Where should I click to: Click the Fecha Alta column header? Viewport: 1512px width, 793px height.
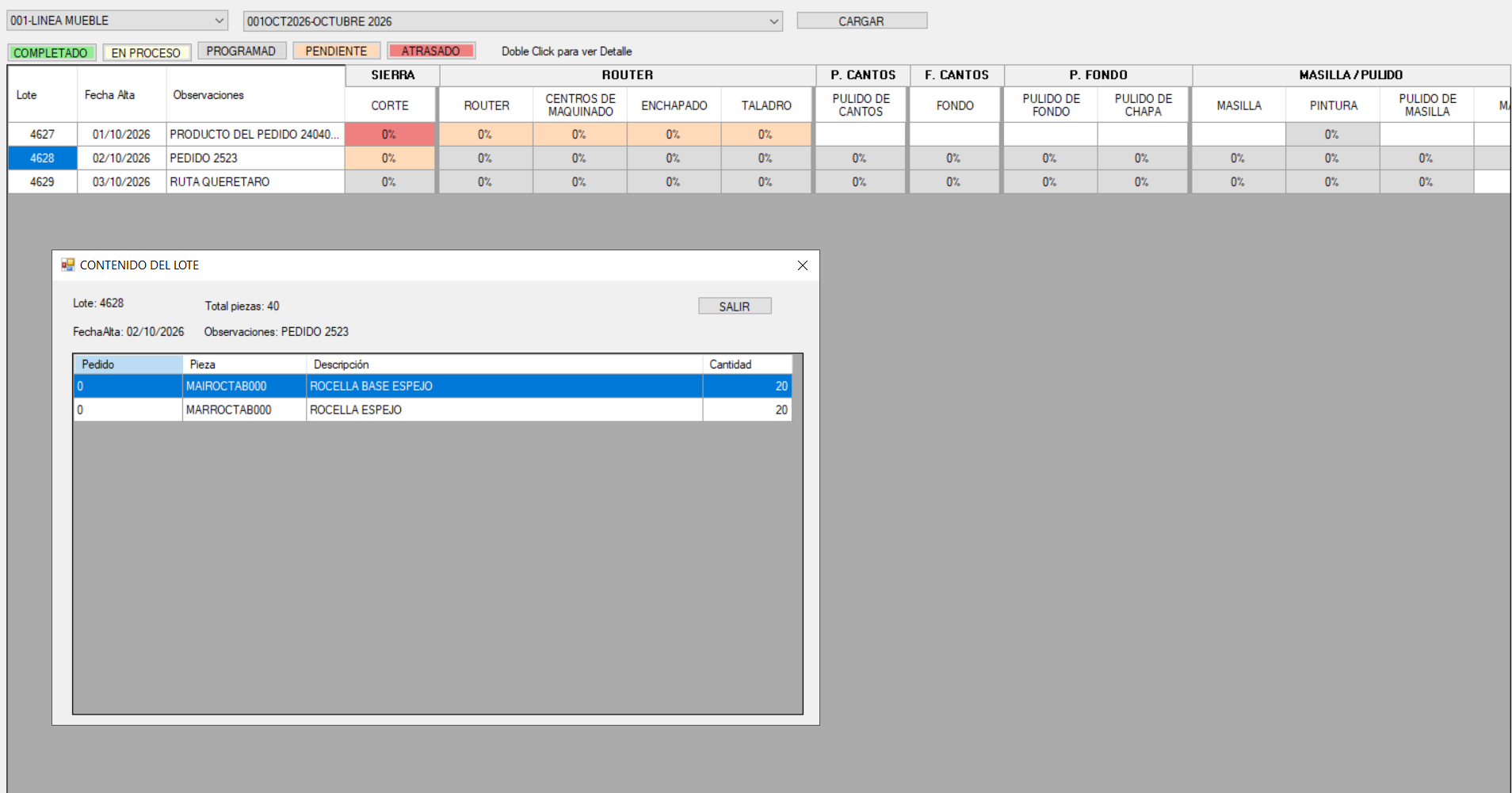[x=121, y=94]
